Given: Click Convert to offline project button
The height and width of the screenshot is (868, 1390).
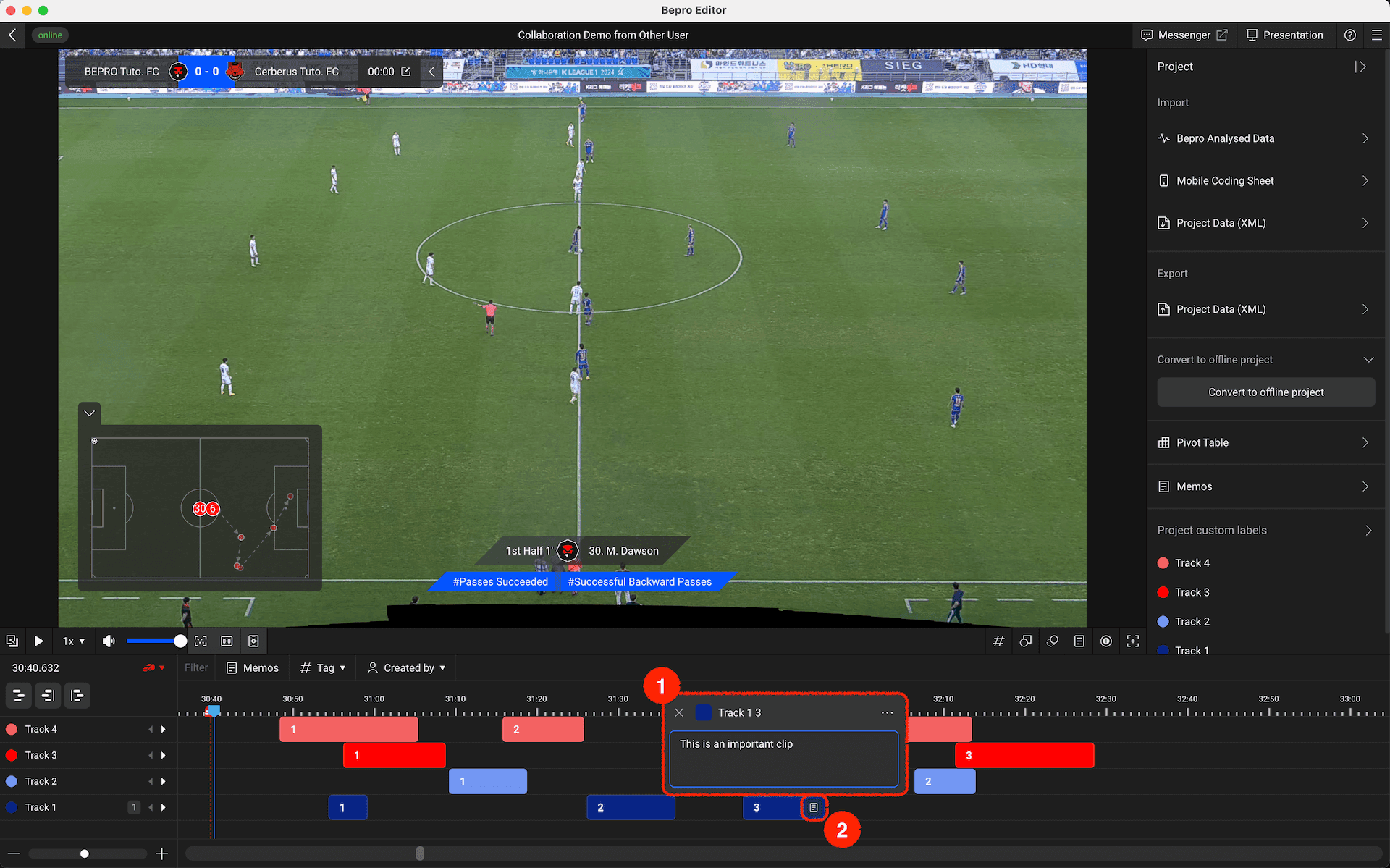Looking at the screenshot, I should tap(1265, 392).
